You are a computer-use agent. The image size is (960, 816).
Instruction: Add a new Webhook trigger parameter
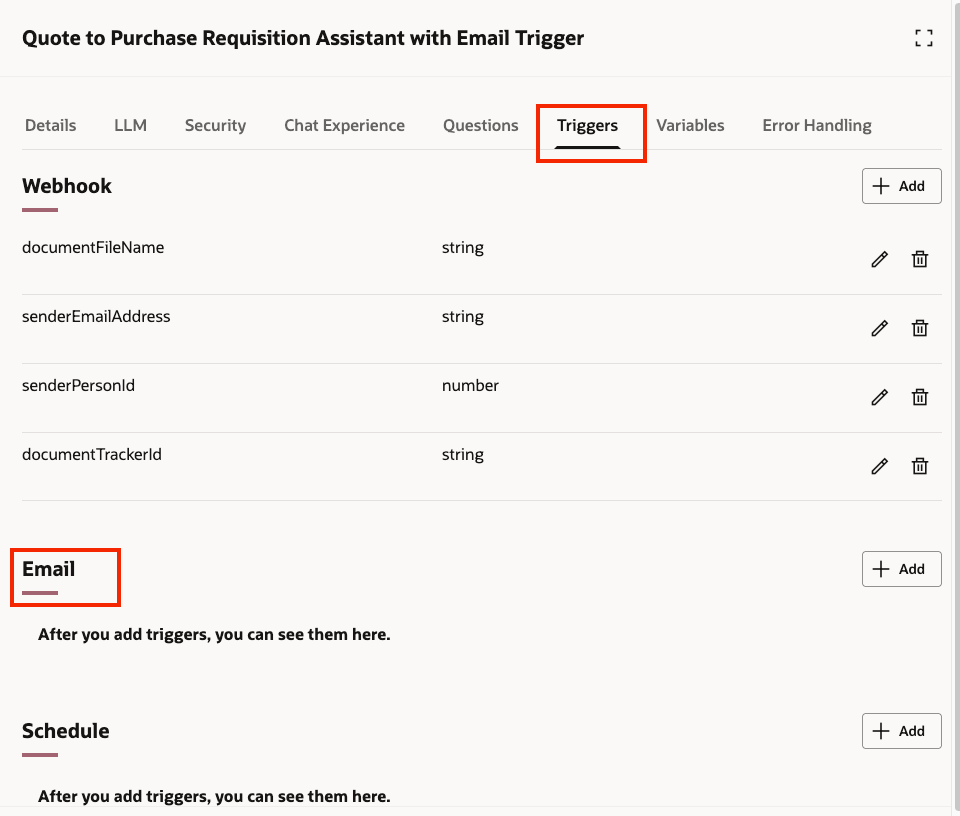tap(901, 186)
